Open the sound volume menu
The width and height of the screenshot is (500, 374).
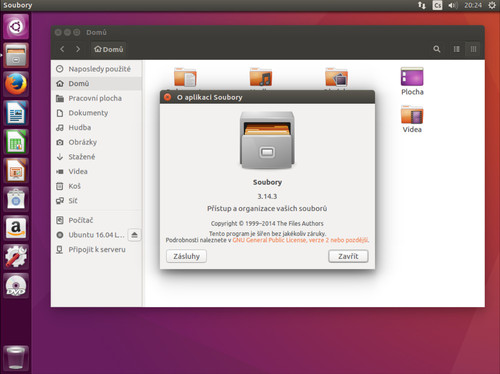tap(453, 5)
